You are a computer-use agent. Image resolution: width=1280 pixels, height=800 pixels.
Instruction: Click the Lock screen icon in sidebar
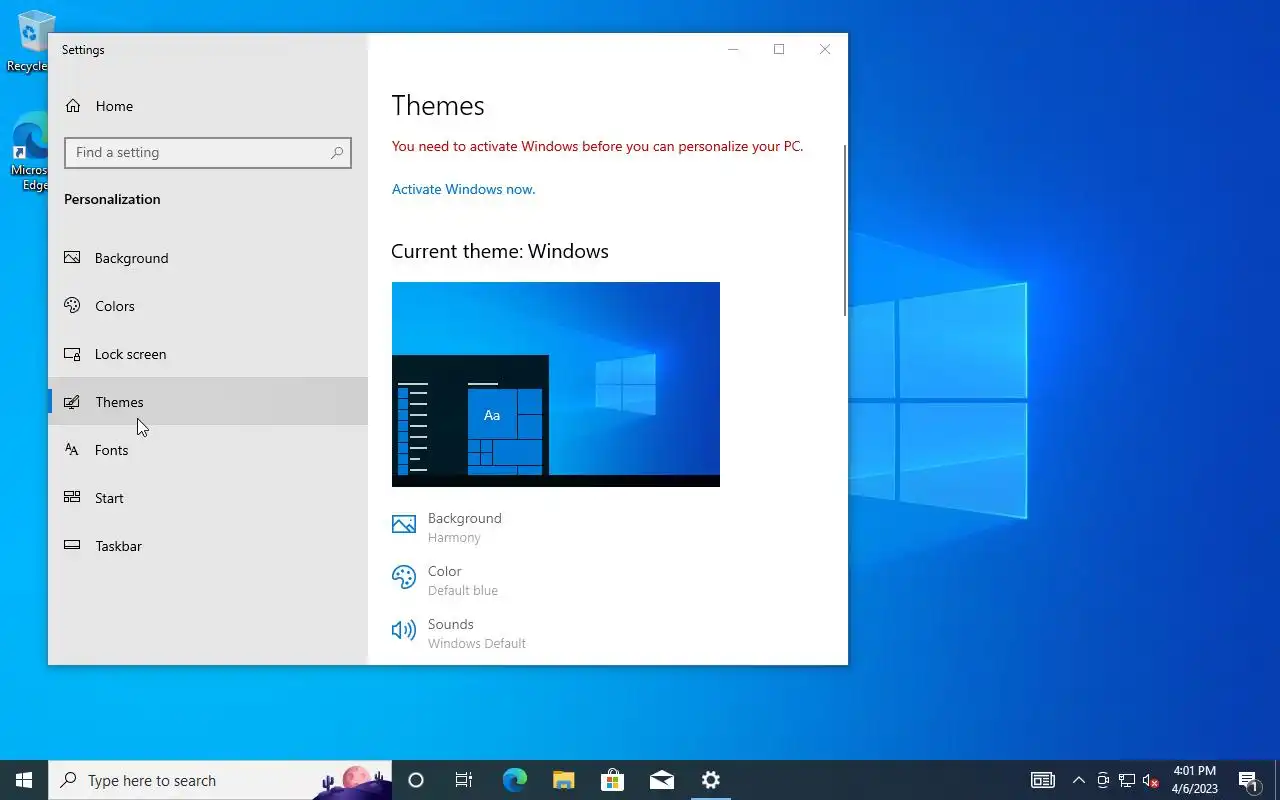click(x=72, y=354)
